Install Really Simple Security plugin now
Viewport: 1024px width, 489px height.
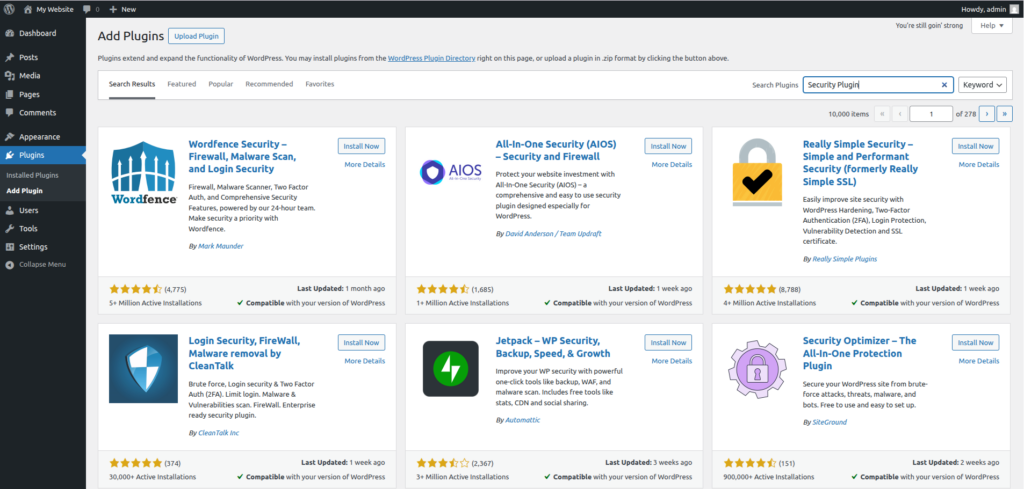click(976, 146)
